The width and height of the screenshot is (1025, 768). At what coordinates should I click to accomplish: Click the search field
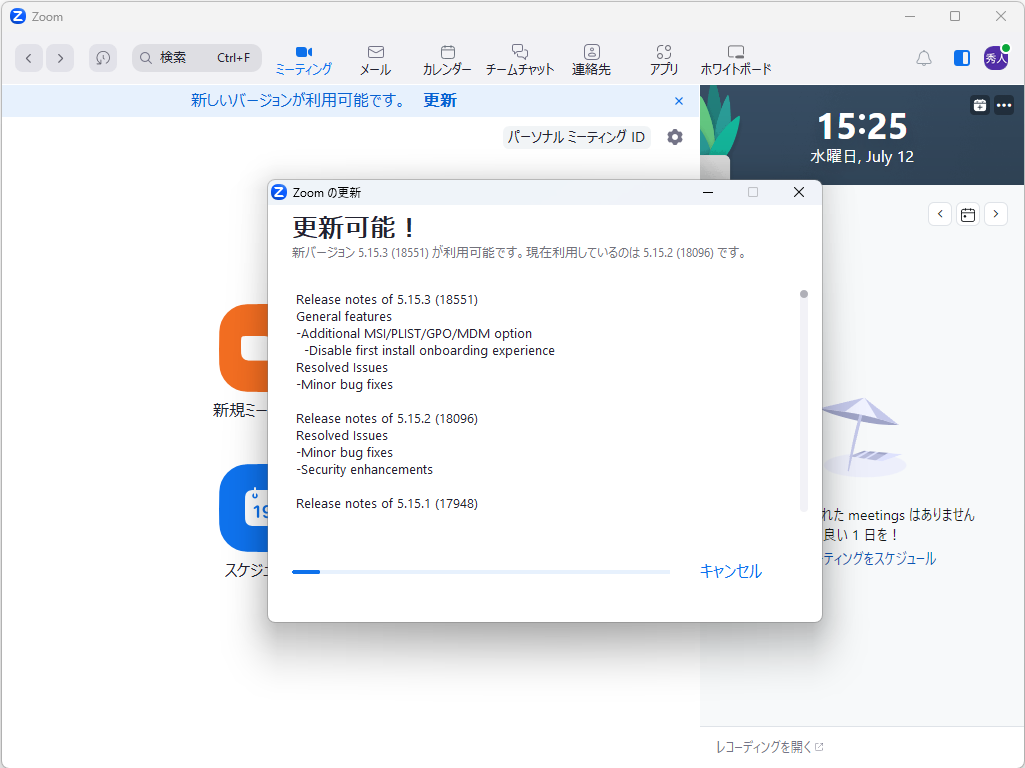pyautogui.click(x=196, y=58)
